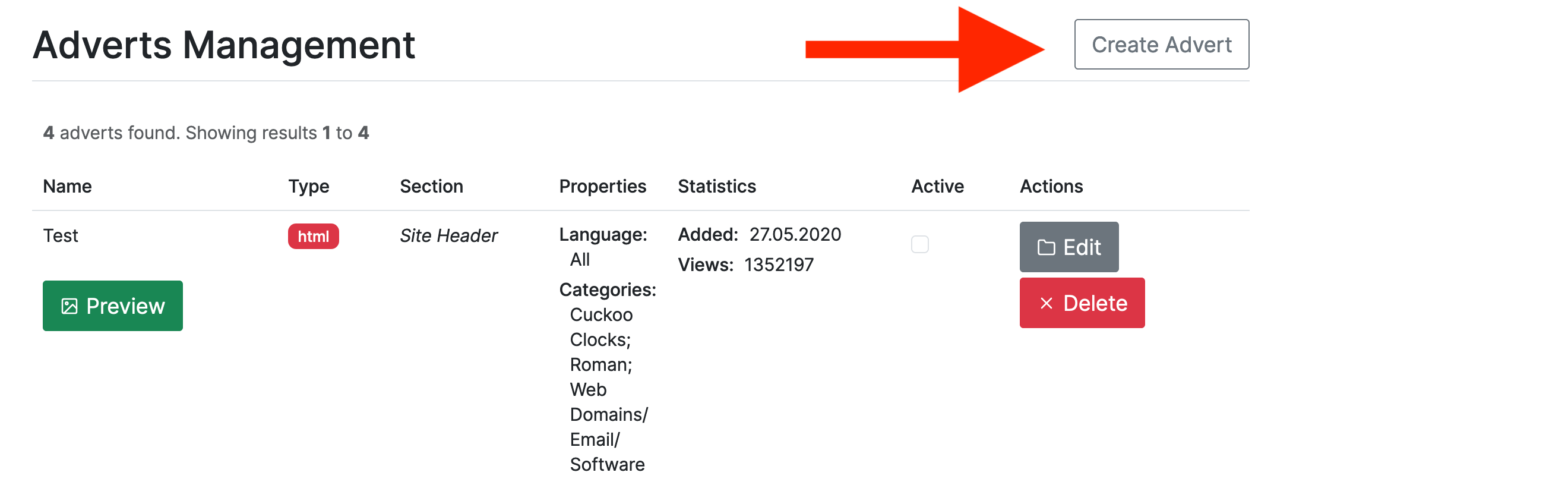The height and width of the screenshot is (488, 1568).
Task: Click the Section column header
Action: (x=431, y=187)
